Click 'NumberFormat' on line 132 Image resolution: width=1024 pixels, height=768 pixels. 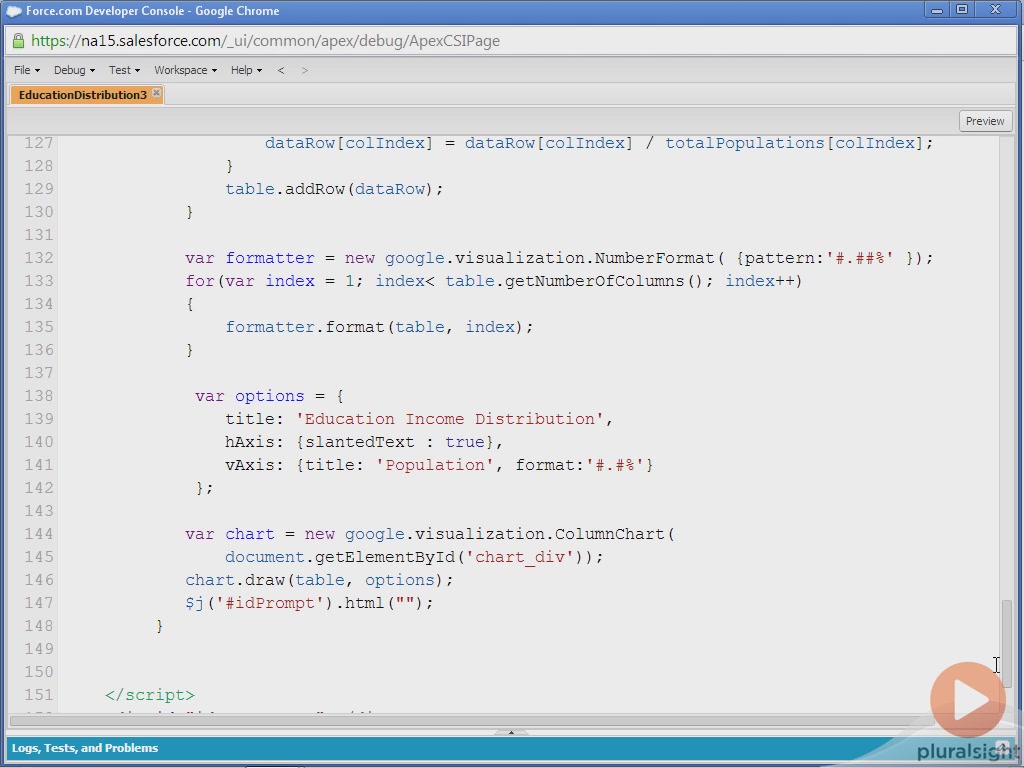pyautogui.click(x=654, y=258)
